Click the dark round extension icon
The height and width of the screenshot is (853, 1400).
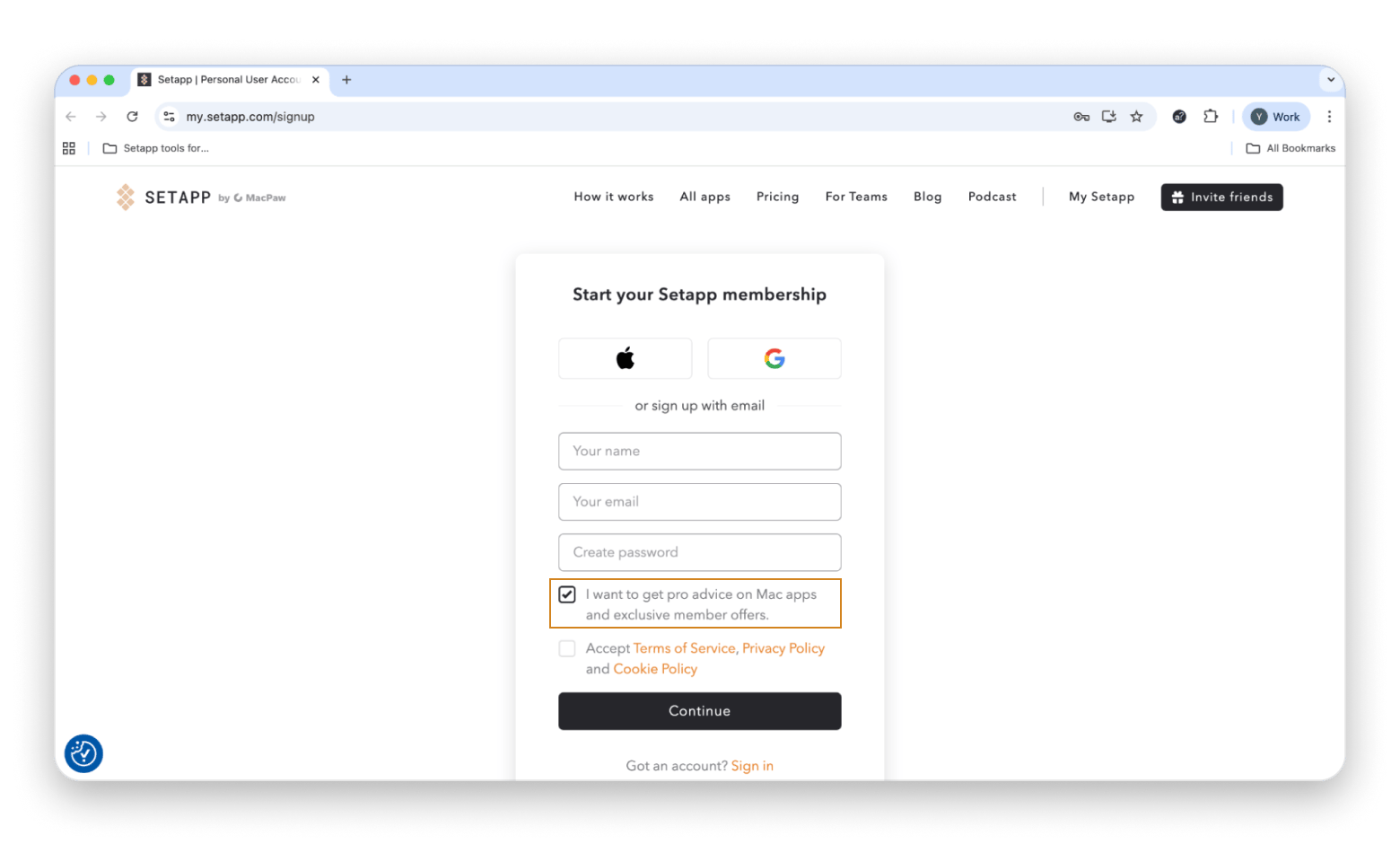point(1179,117)
